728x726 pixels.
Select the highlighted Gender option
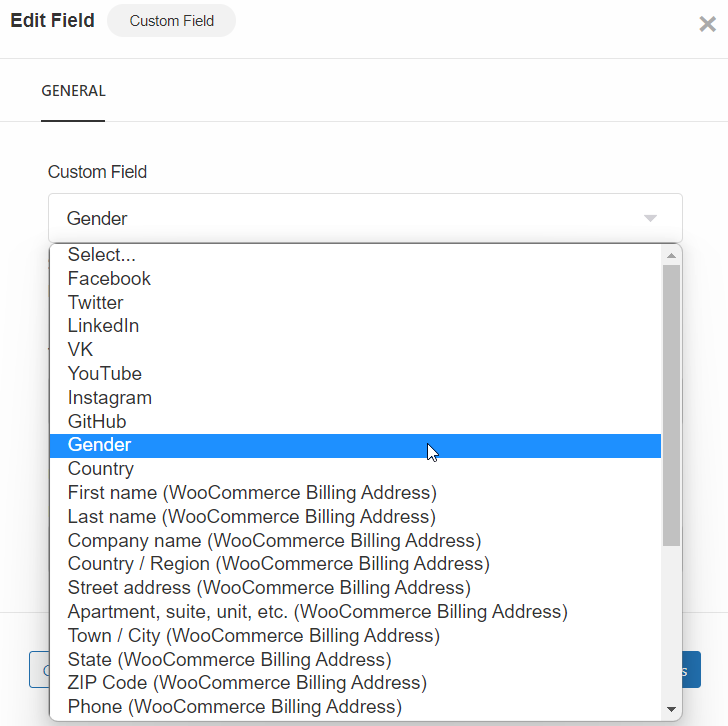tap(355, 446)
